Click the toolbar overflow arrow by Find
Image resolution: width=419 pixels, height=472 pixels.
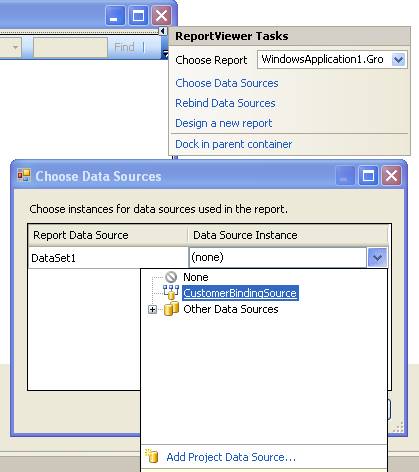(x=165, y=54)
